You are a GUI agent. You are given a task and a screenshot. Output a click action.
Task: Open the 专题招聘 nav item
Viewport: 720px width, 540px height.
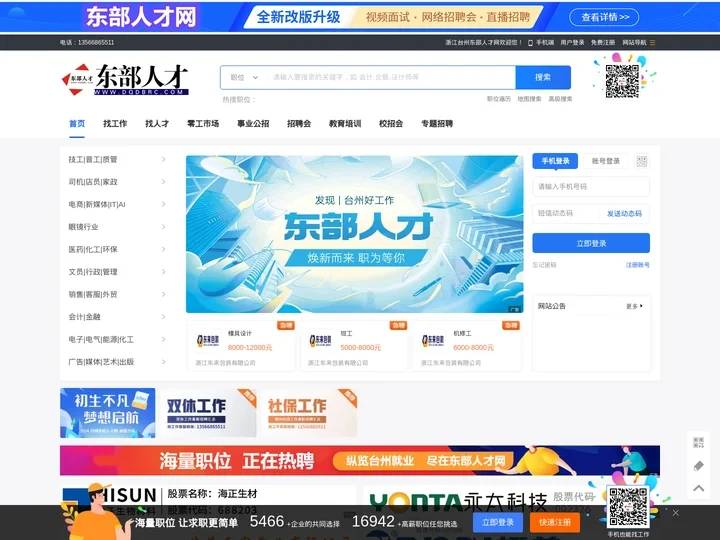click(437, 124)
